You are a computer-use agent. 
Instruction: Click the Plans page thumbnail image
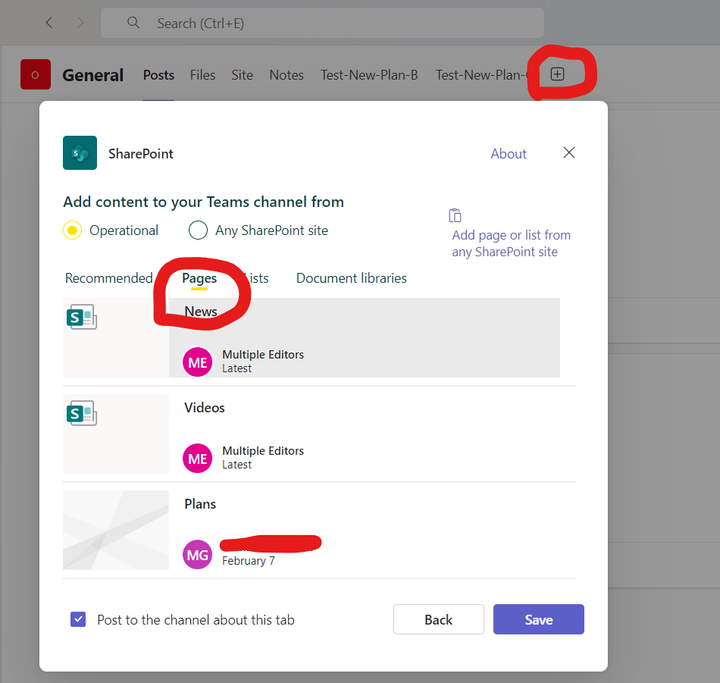(116, 530)
